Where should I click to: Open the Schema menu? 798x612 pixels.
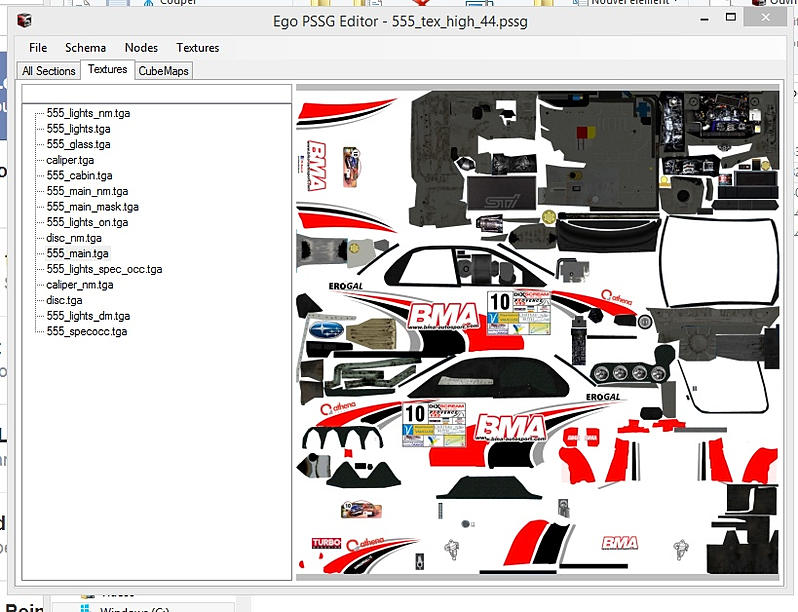86,48
